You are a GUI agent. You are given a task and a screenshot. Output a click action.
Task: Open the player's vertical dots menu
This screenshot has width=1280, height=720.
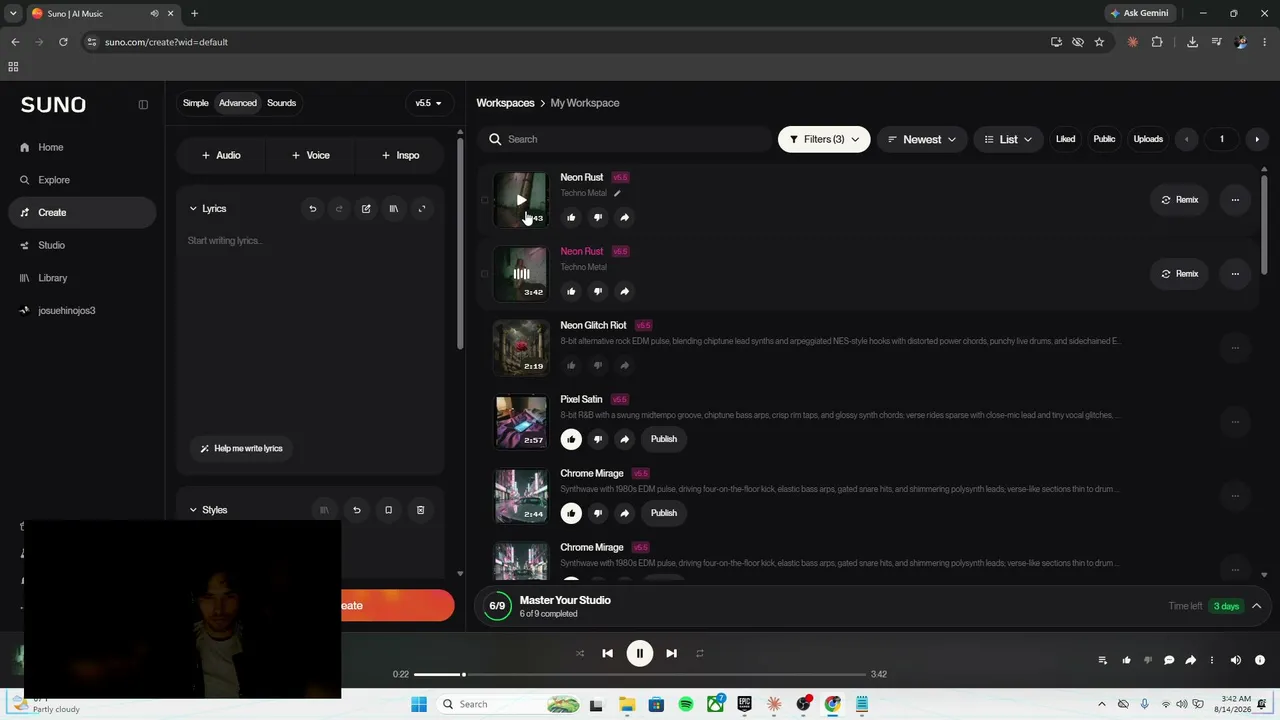[x=1212, y=660]
